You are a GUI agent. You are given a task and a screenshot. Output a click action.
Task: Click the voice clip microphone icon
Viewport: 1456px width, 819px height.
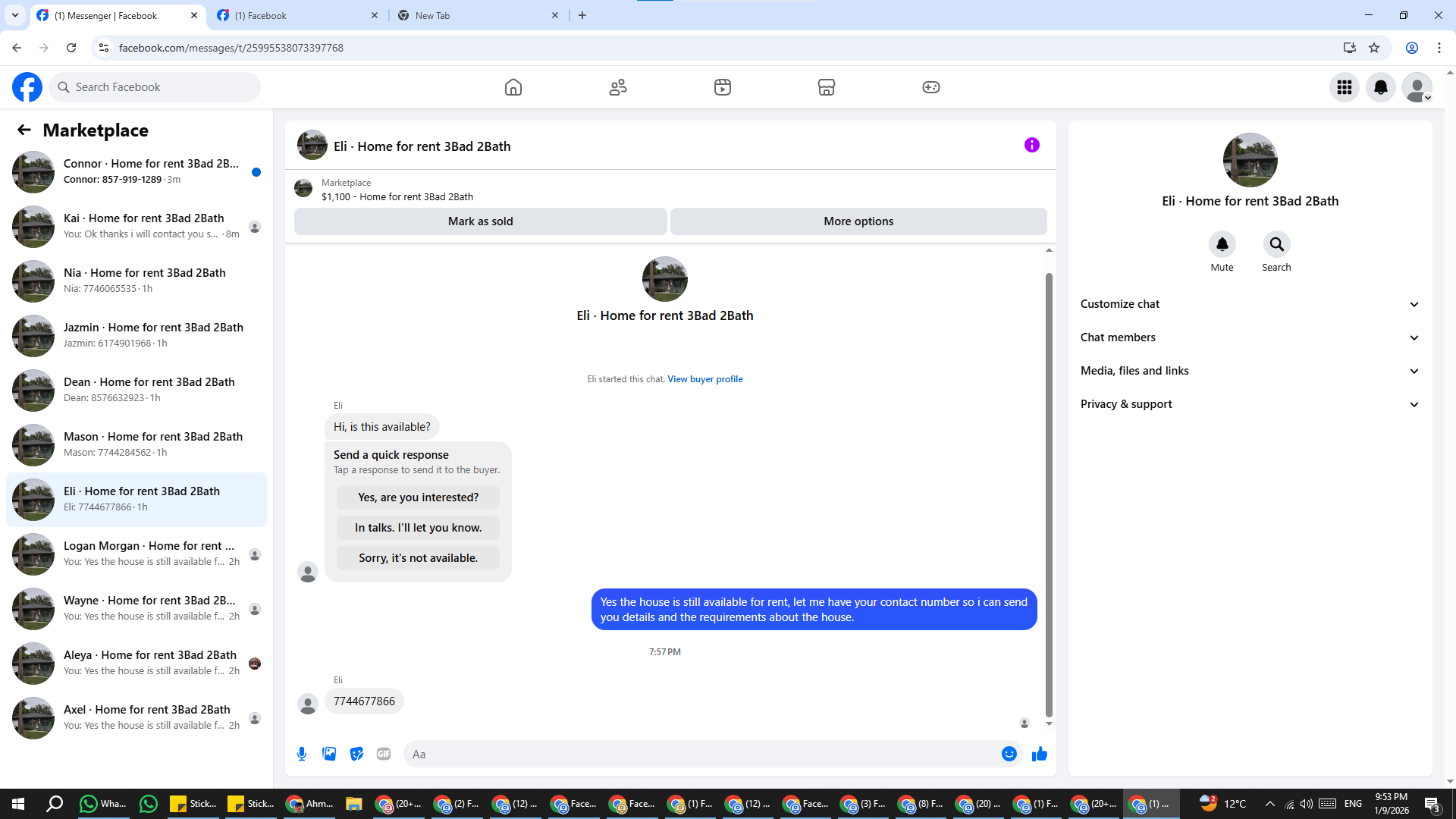click(302, 754)
